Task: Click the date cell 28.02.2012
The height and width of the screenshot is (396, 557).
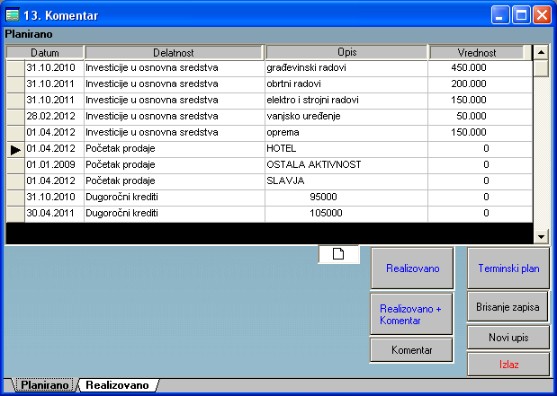Action: pos(54,116)
